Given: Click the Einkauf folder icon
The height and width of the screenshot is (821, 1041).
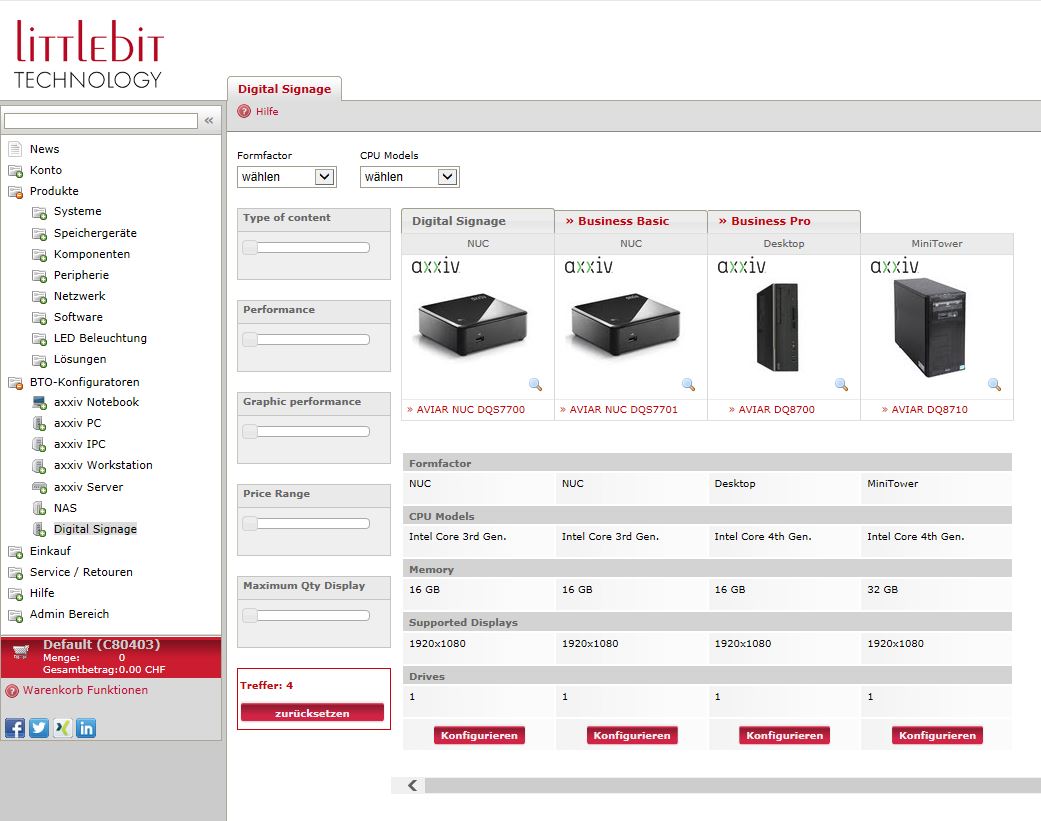Looking at the screenshot, I should 15,552.
